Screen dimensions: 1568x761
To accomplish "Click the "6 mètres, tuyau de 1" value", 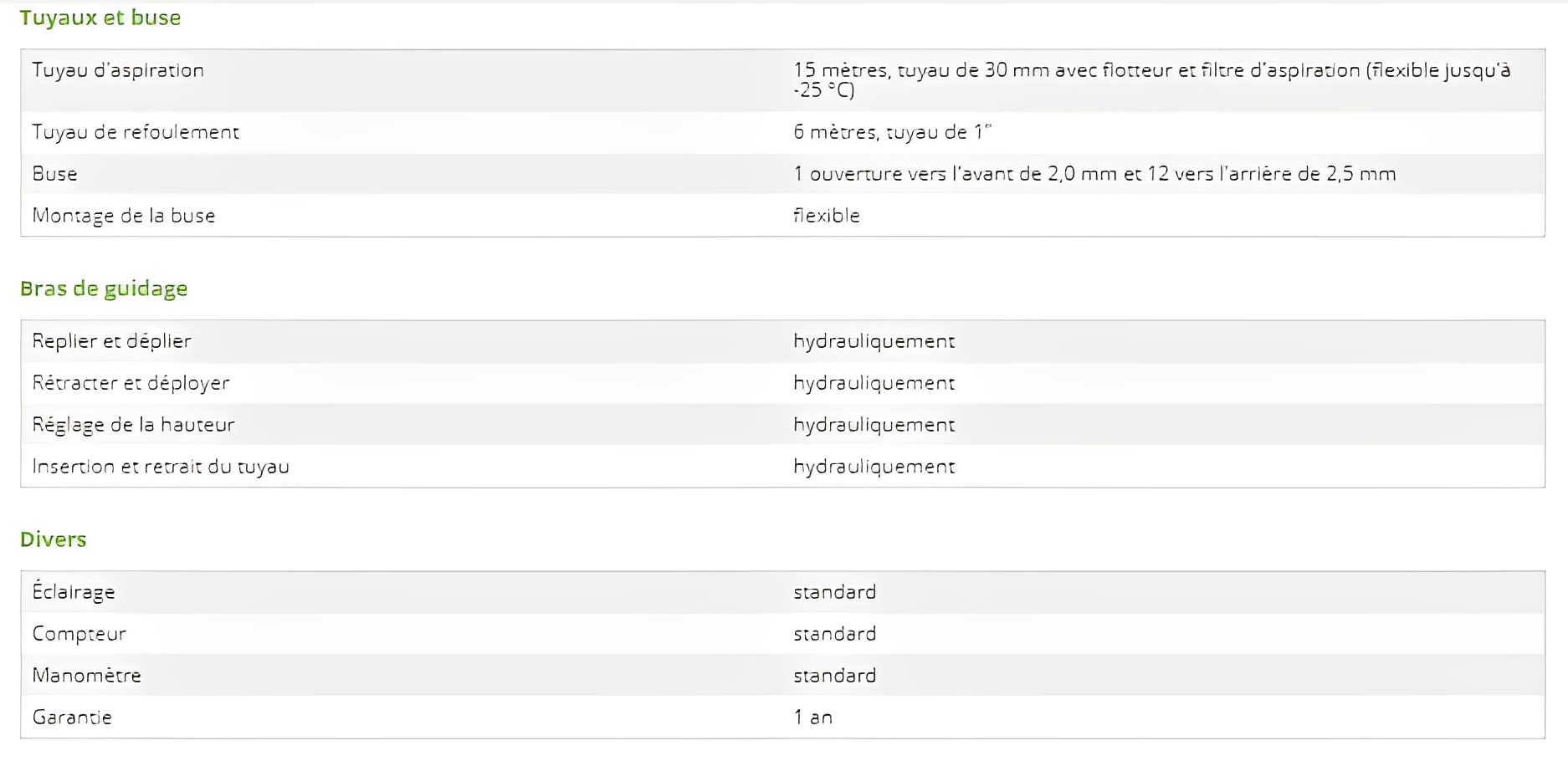I will (x=892, y=132).
